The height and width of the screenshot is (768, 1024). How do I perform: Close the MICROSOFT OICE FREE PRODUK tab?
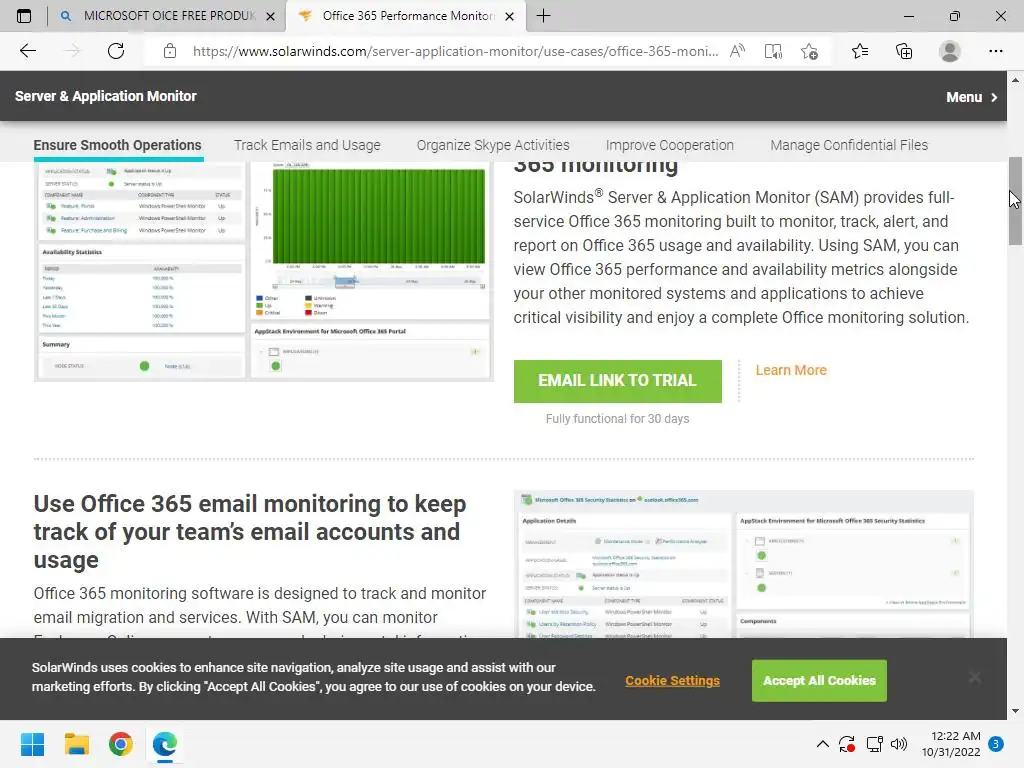pyautogui.click(x=270, y=16)
